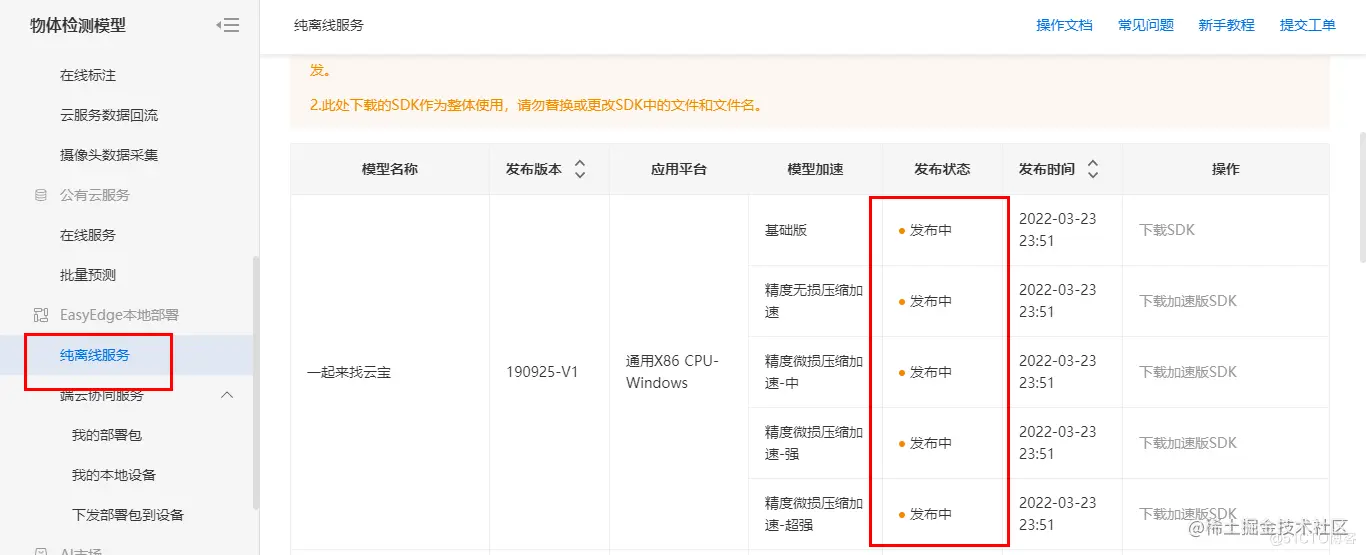Open 我的本地设备 in the sidebar
This screenshot has width=1366, height=555.
pyautogui.click(x=114, y=475)
